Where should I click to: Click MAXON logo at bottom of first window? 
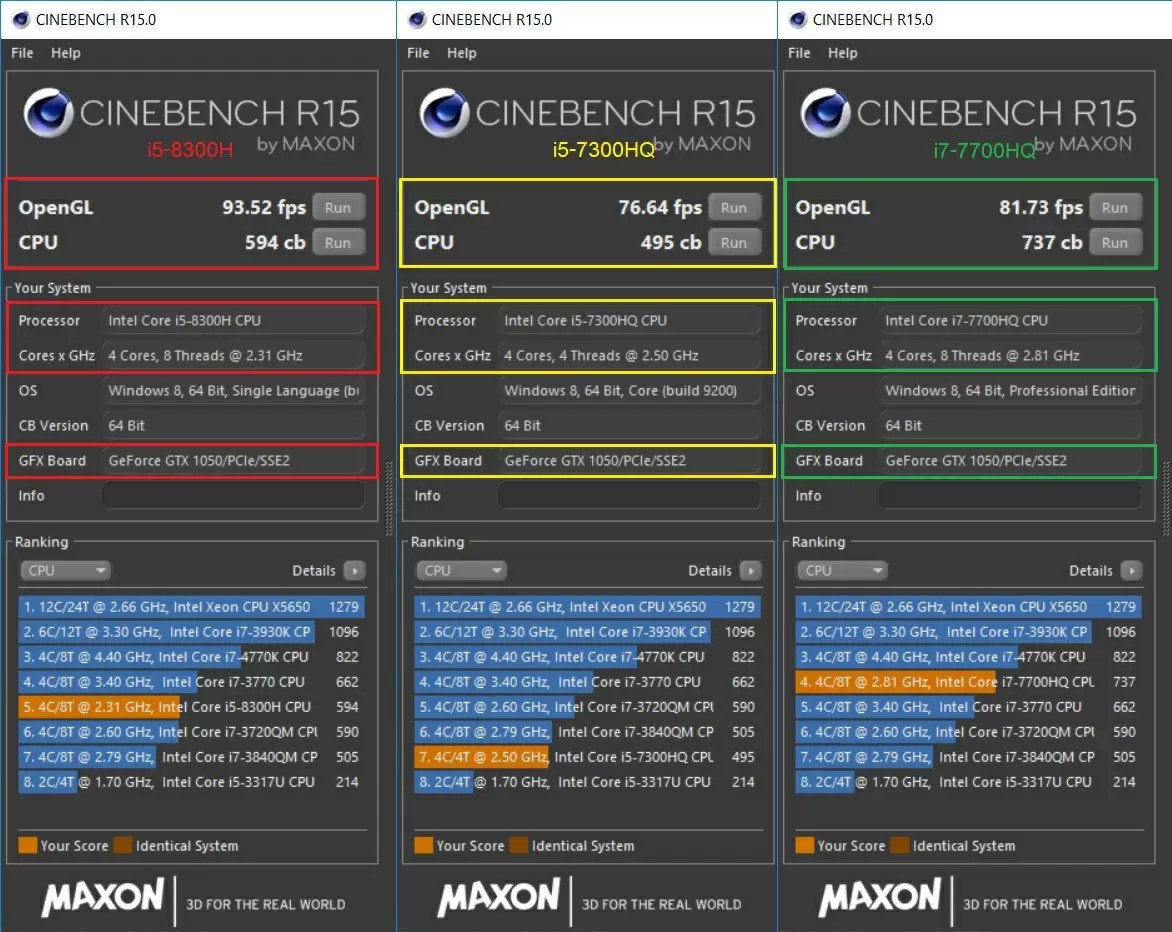pos(103,897)
